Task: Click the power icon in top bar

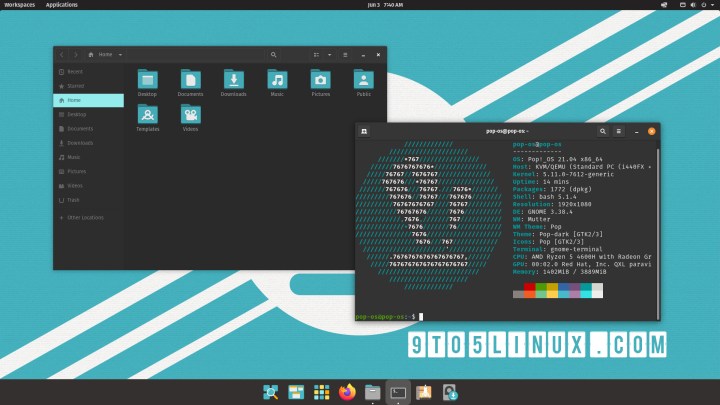Action: click(x=703, y=5)
